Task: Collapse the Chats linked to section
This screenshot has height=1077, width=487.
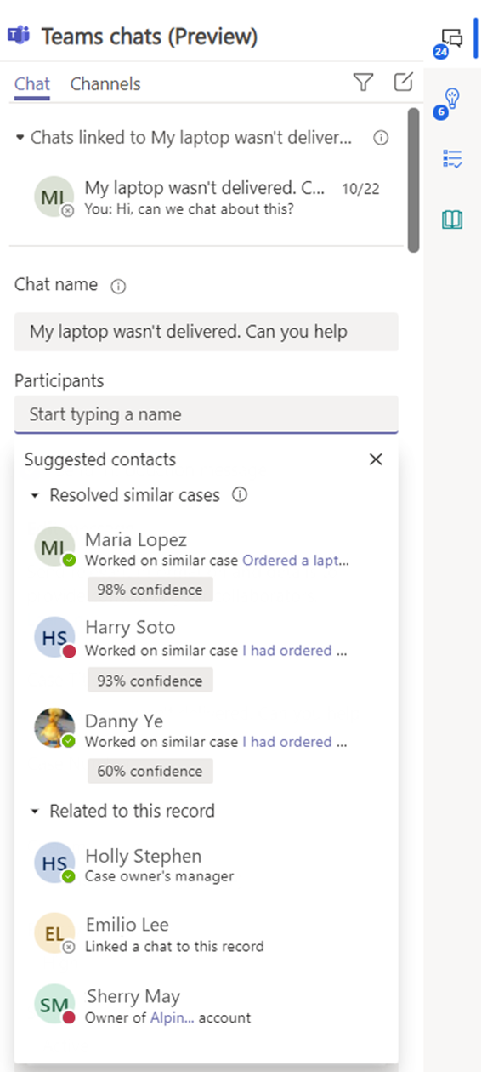Action: pyautogui.click(x=20, y=138)
